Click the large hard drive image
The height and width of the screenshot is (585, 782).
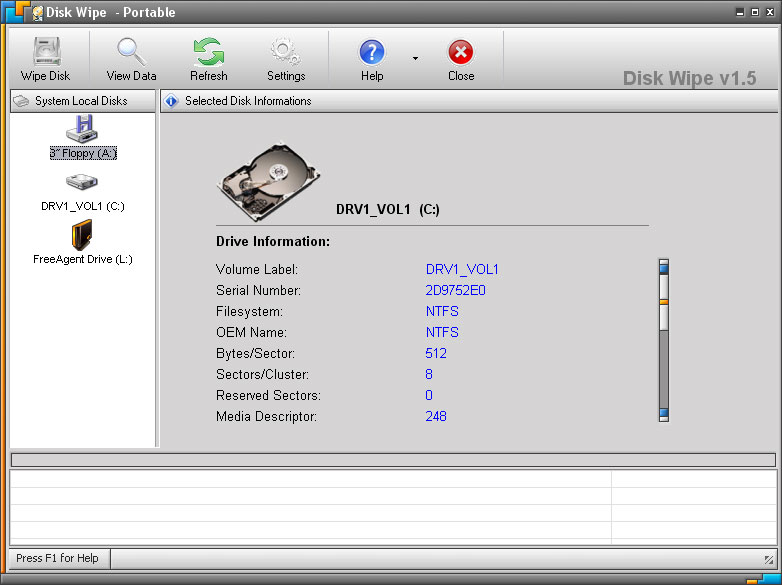(x=268, y=182)
